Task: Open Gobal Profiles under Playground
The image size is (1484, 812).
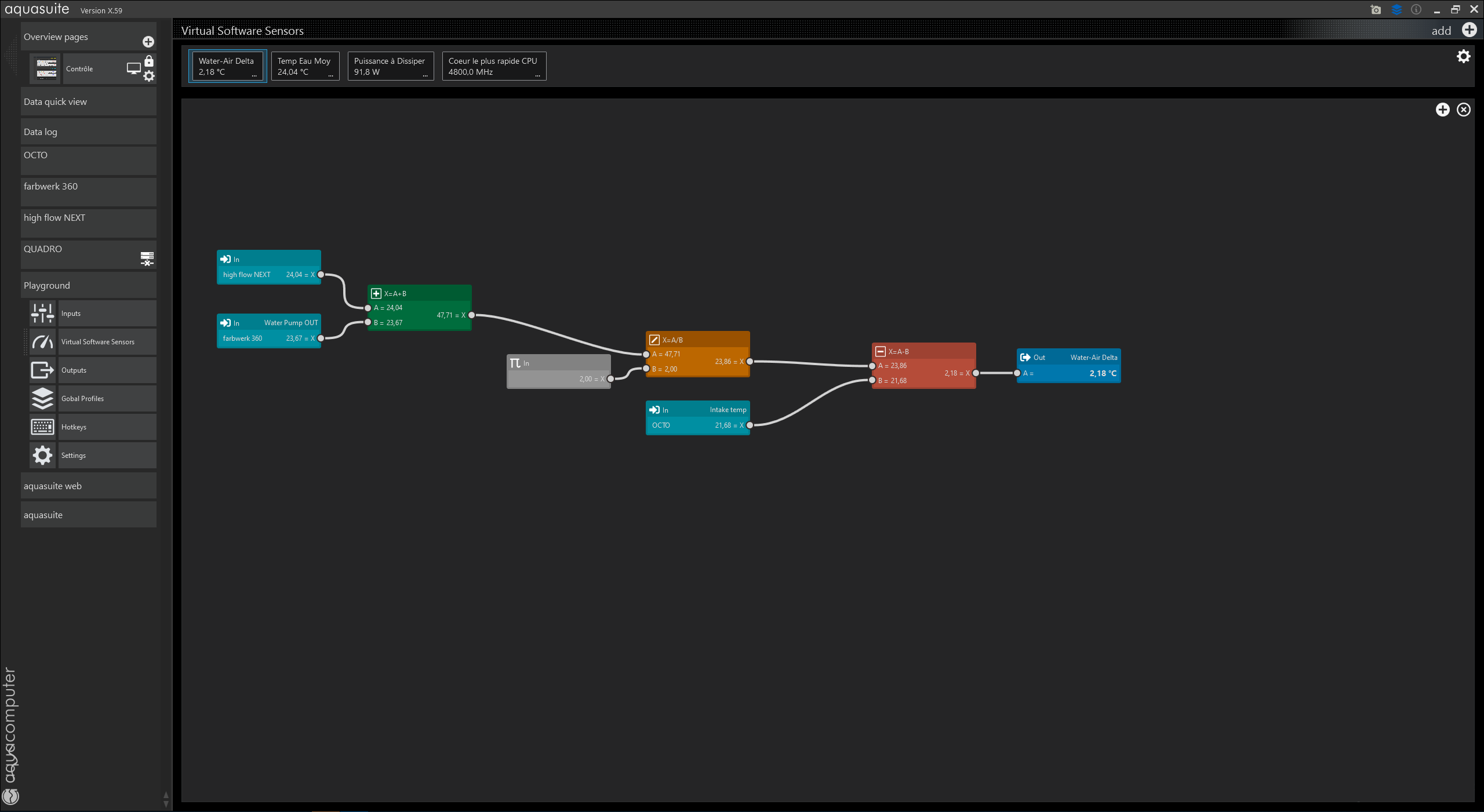Action: pos(107,399)
